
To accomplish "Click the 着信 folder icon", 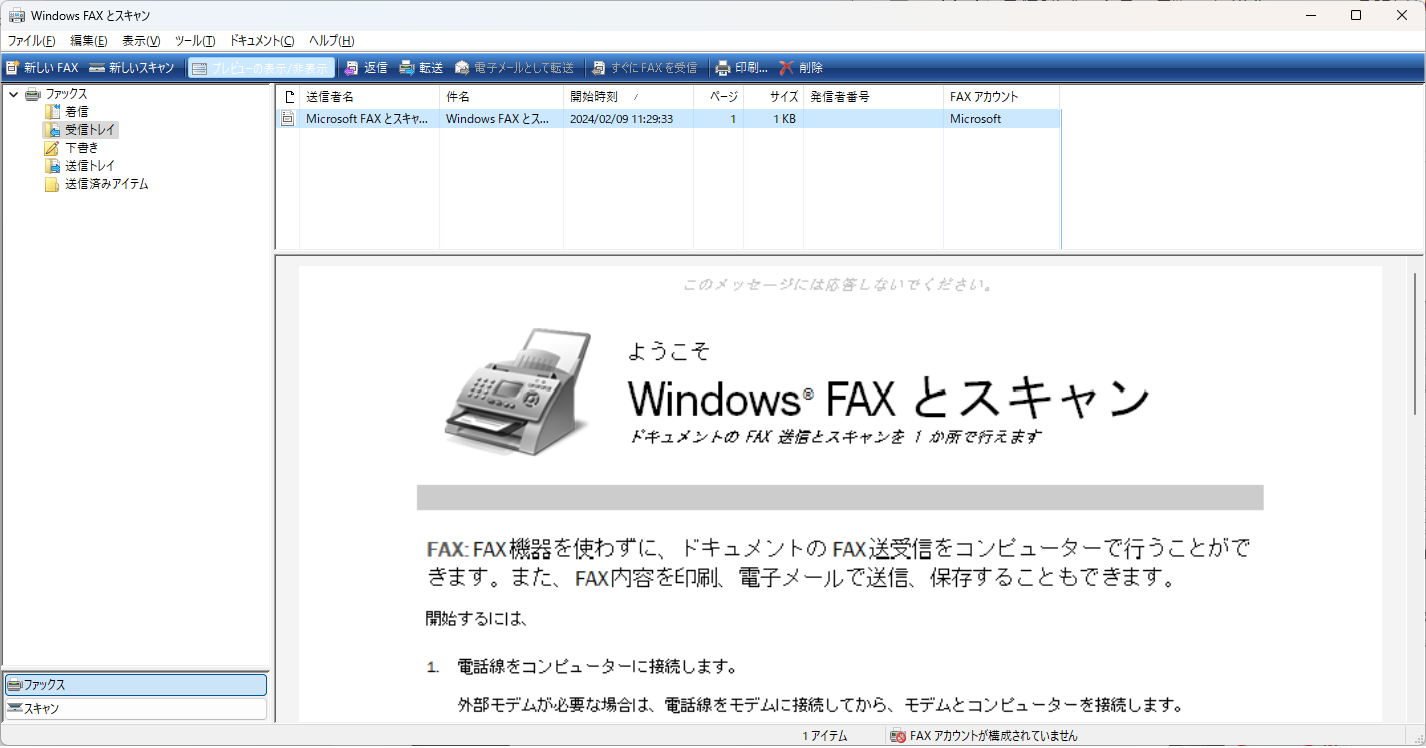I will pyautogui.click(x=52, y=112).
